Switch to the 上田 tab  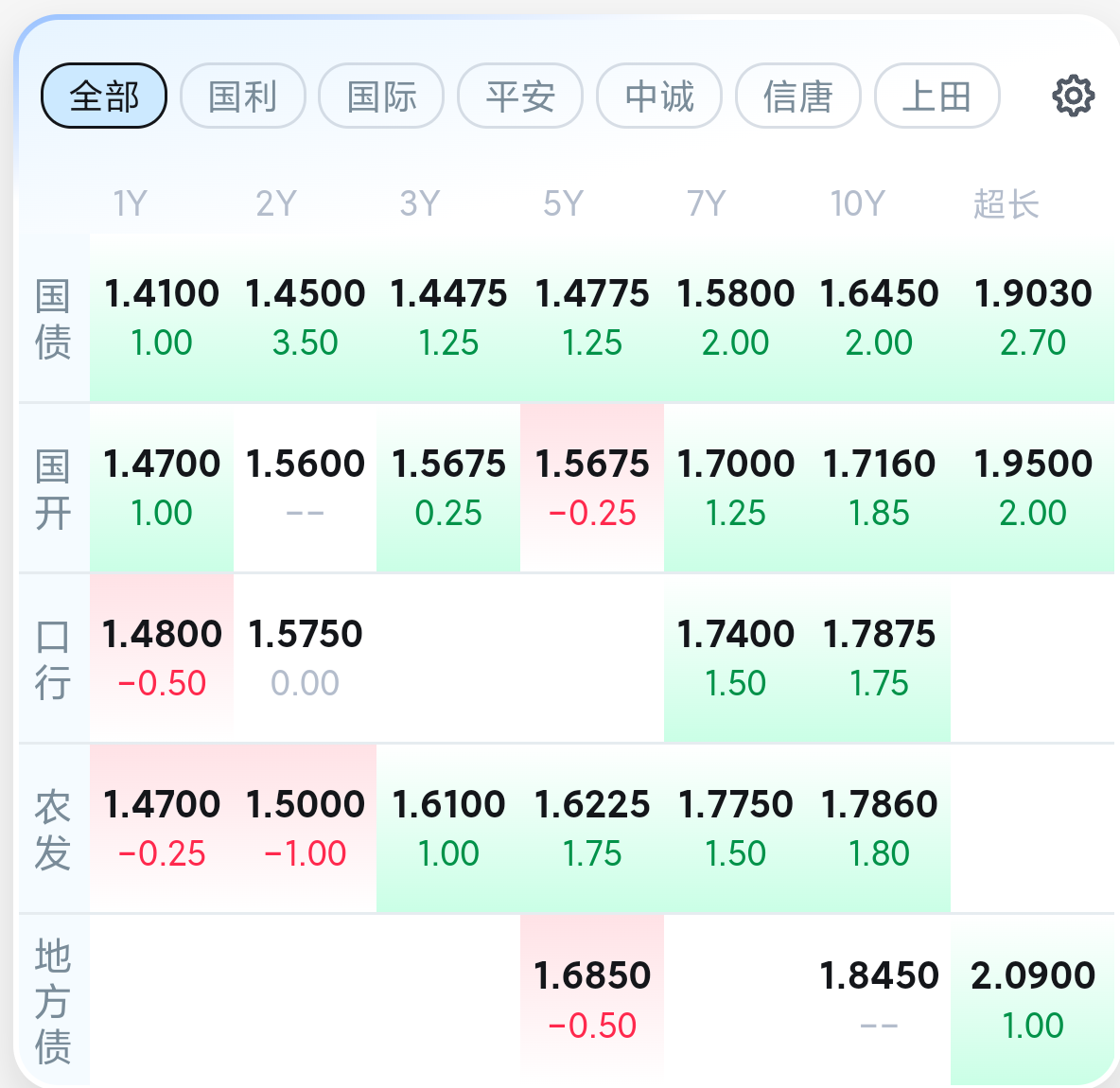(937, 96)
